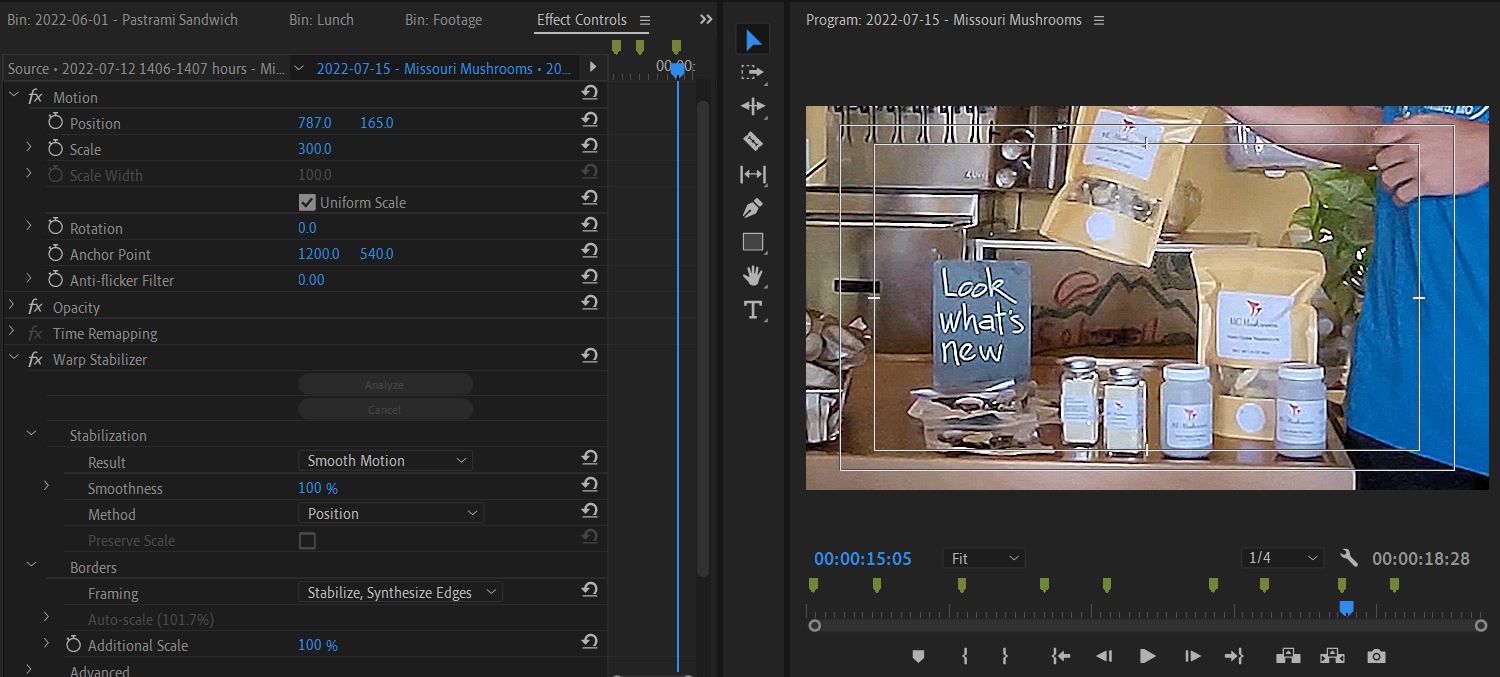
Task: Toggle Scale animation stopwatch
Action: 55,147
